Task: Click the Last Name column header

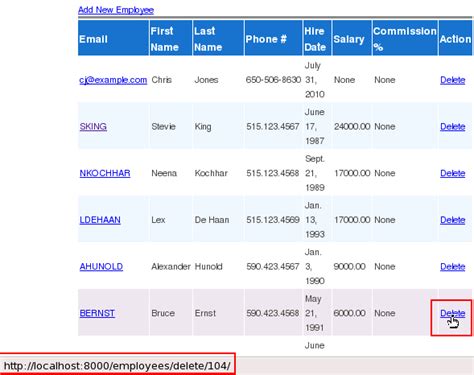Action: pos(218,38)
